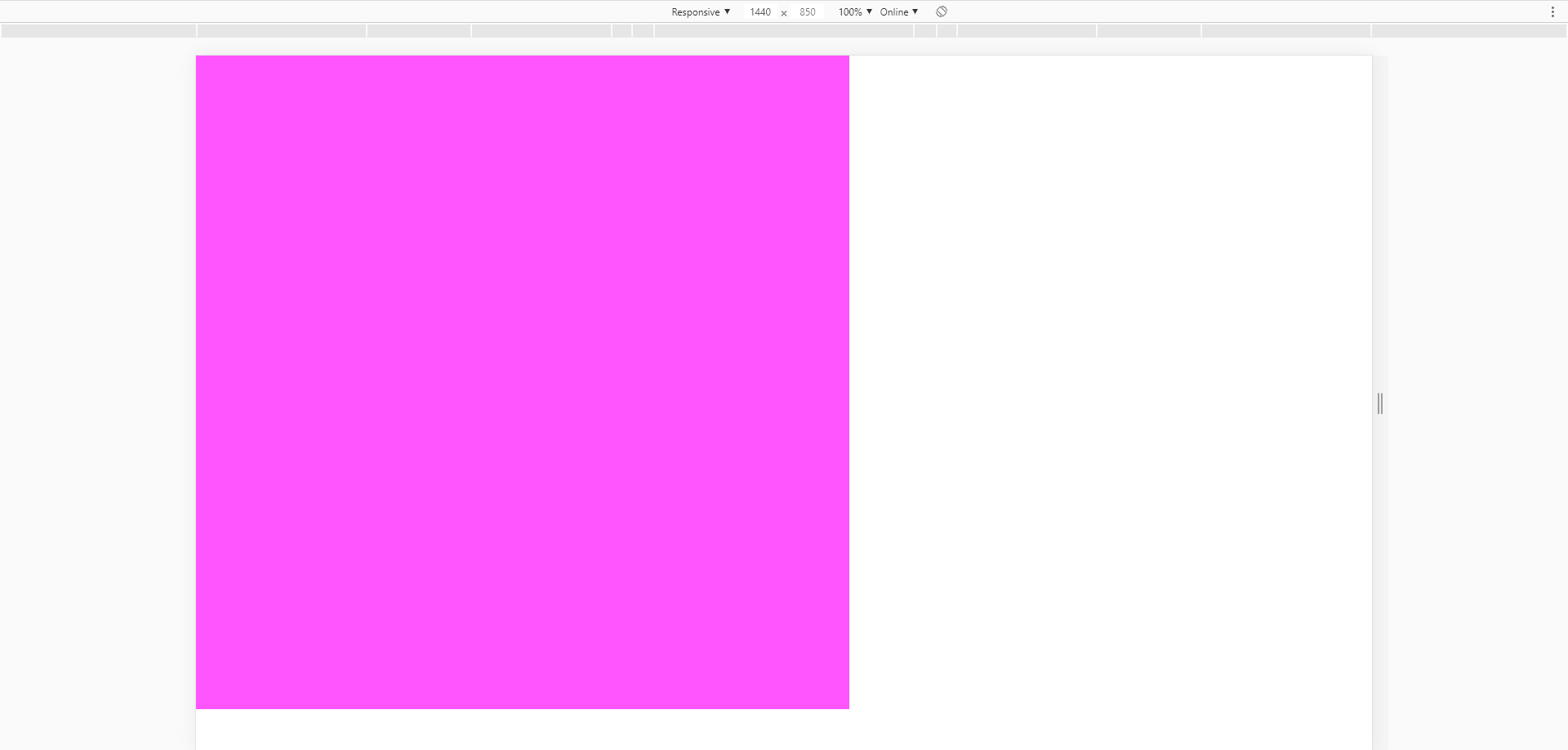1568x750 pixels.
Task: Click the magenta square in the page
Action: click(x=523, y=382)
